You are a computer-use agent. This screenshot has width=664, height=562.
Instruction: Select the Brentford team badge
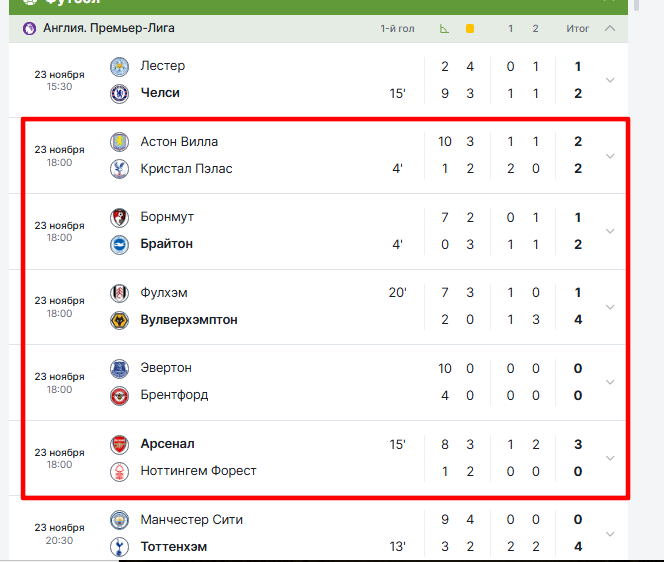pyautogui.click(x=120, y=395)
